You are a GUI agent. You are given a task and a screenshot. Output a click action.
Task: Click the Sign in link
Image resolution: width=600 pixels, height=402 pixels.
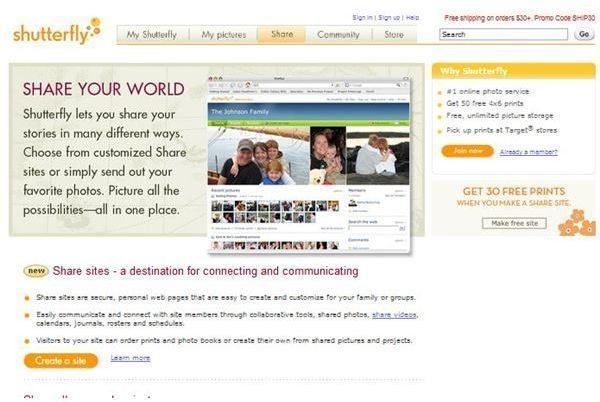tap(362, 18)
